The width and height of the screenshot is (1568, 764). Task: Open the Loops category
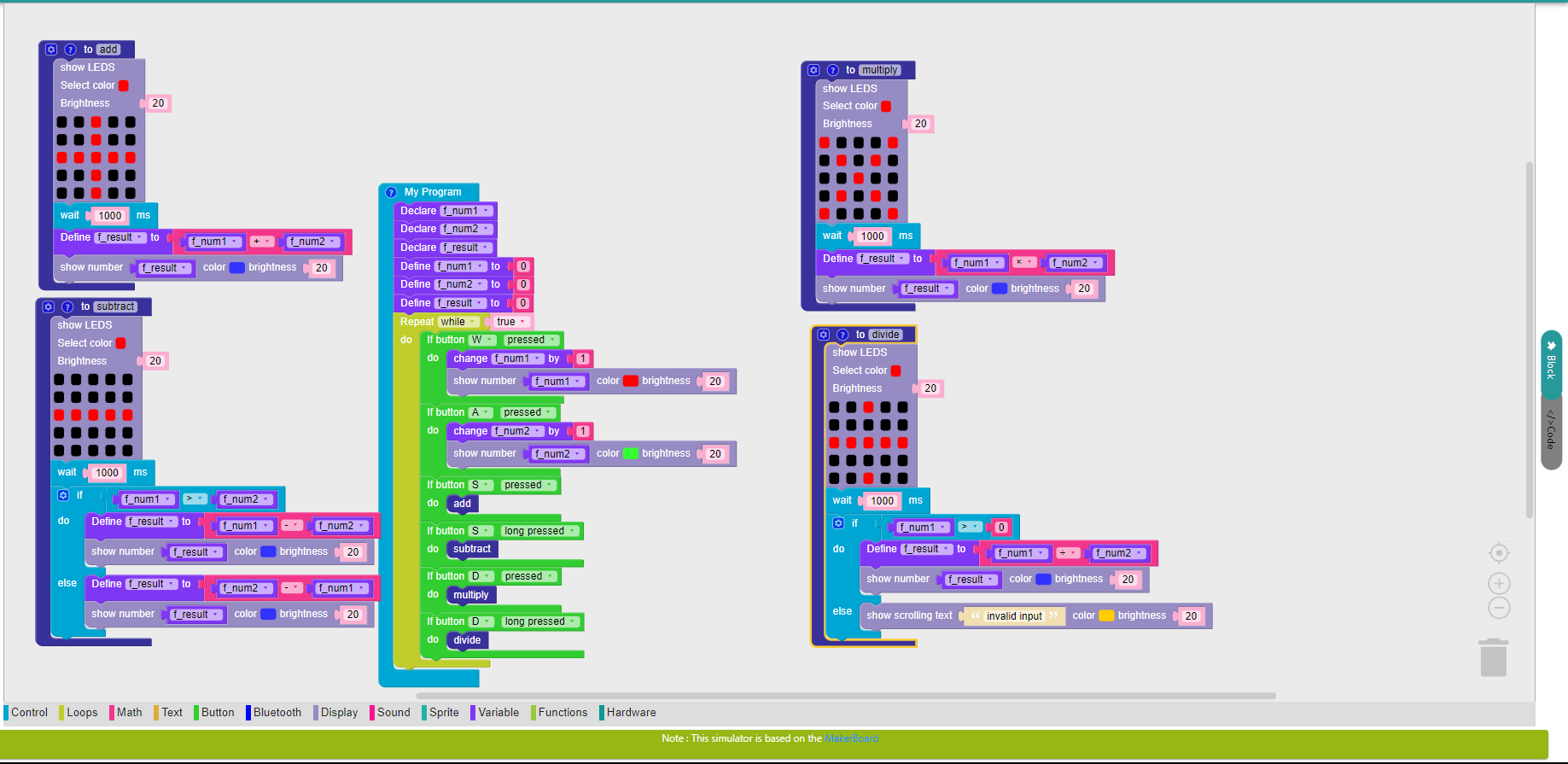82,713
